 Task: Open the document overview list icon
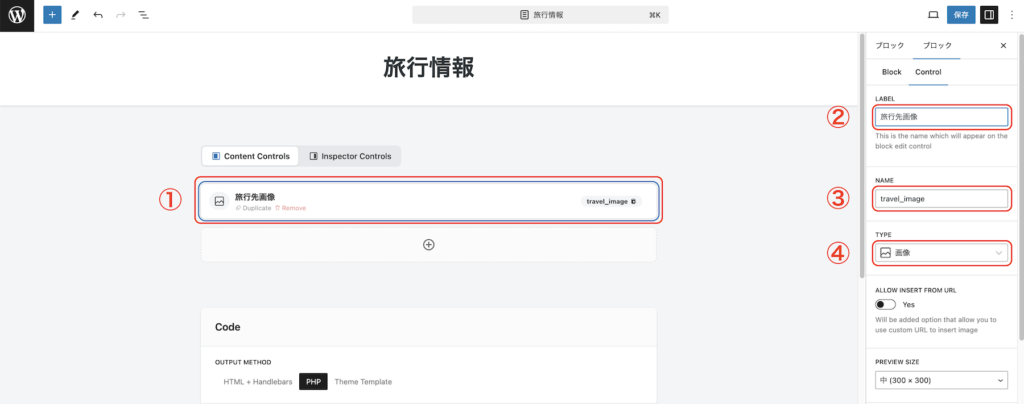pyautogui.click(x=143, y=16)
